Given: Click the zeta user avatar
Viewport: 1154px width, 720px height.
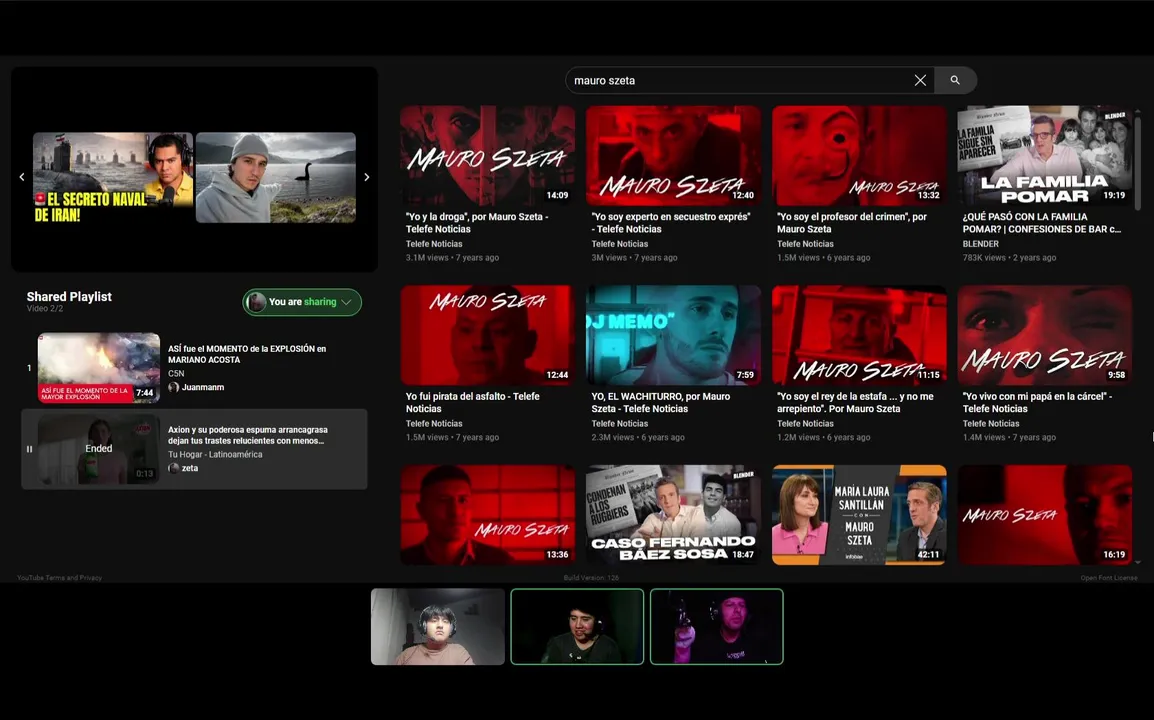Looking at the screenshot, I should click(x=174, y=467).
